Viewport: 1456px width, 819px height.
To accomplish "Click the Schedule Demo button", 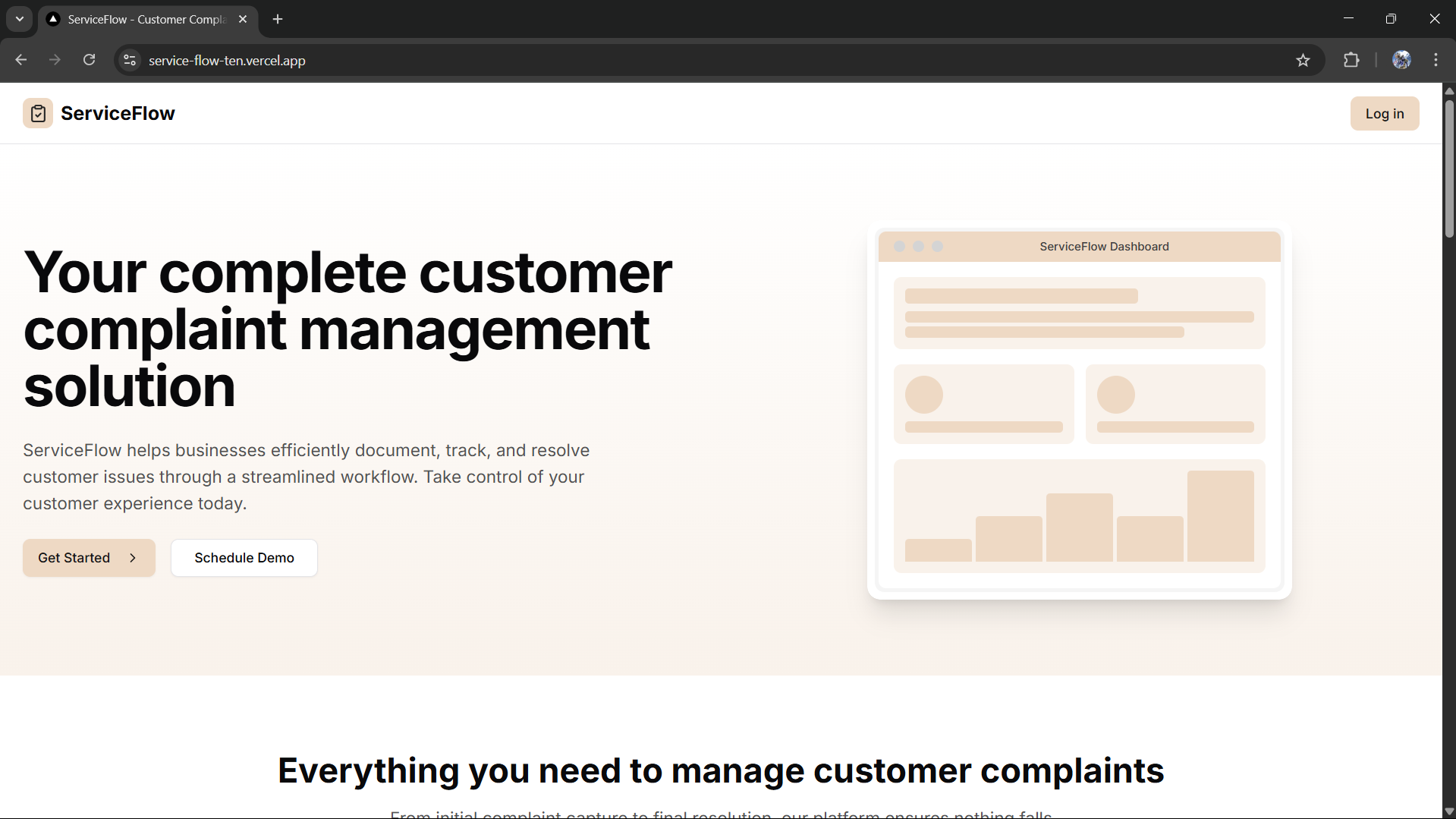I will [244, 558].
